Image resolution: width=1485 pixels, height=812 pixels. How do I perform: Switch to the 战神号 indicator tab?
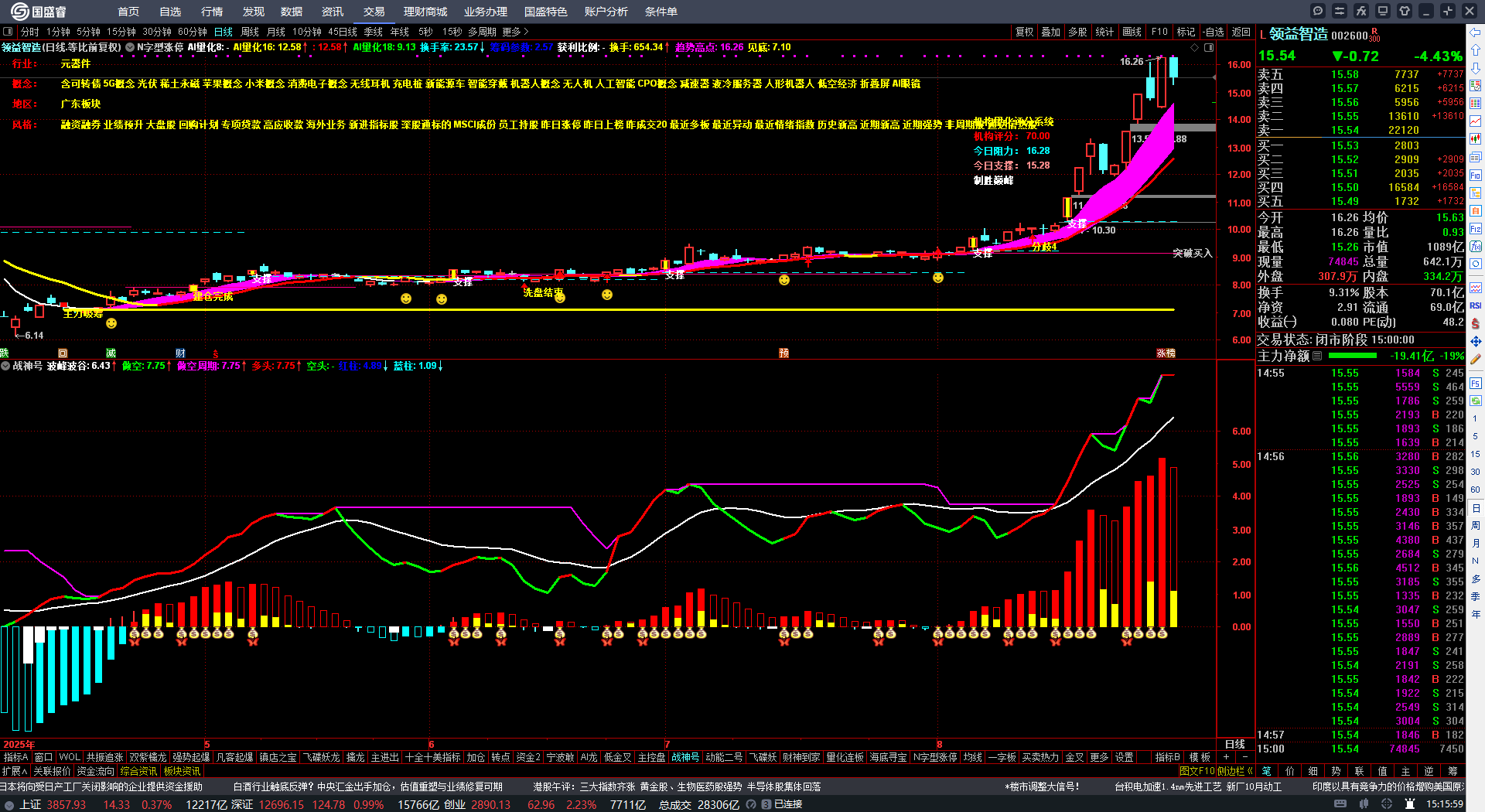point(685,757)
